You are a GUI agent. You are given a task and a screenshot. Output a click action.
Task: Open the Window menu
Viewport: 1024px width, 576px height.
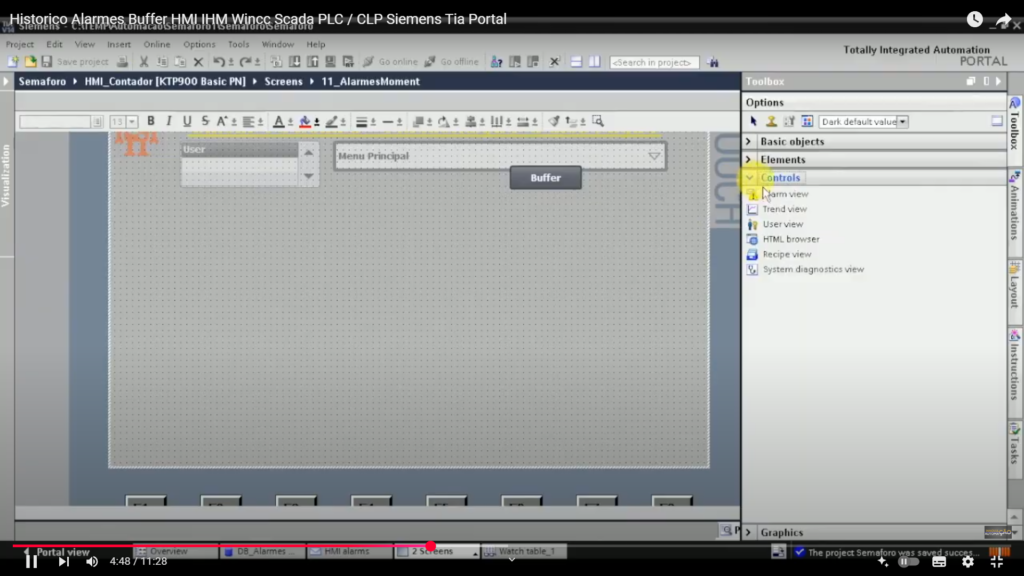pyautogui.click(x=278, y=44)
